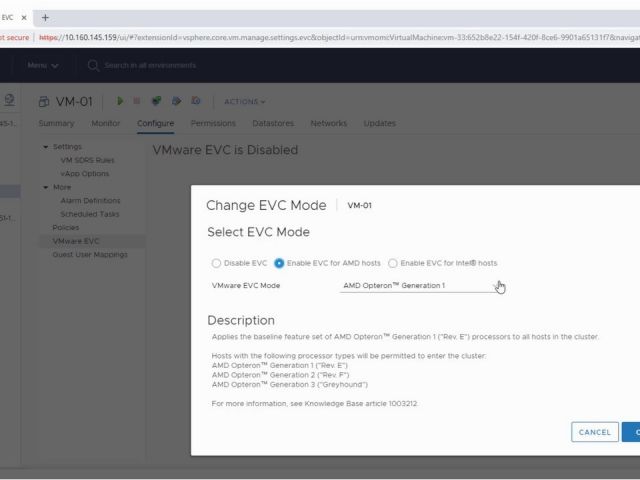Click the red Power Off icon
Screen dimensions: 640x480
point(139,101)
